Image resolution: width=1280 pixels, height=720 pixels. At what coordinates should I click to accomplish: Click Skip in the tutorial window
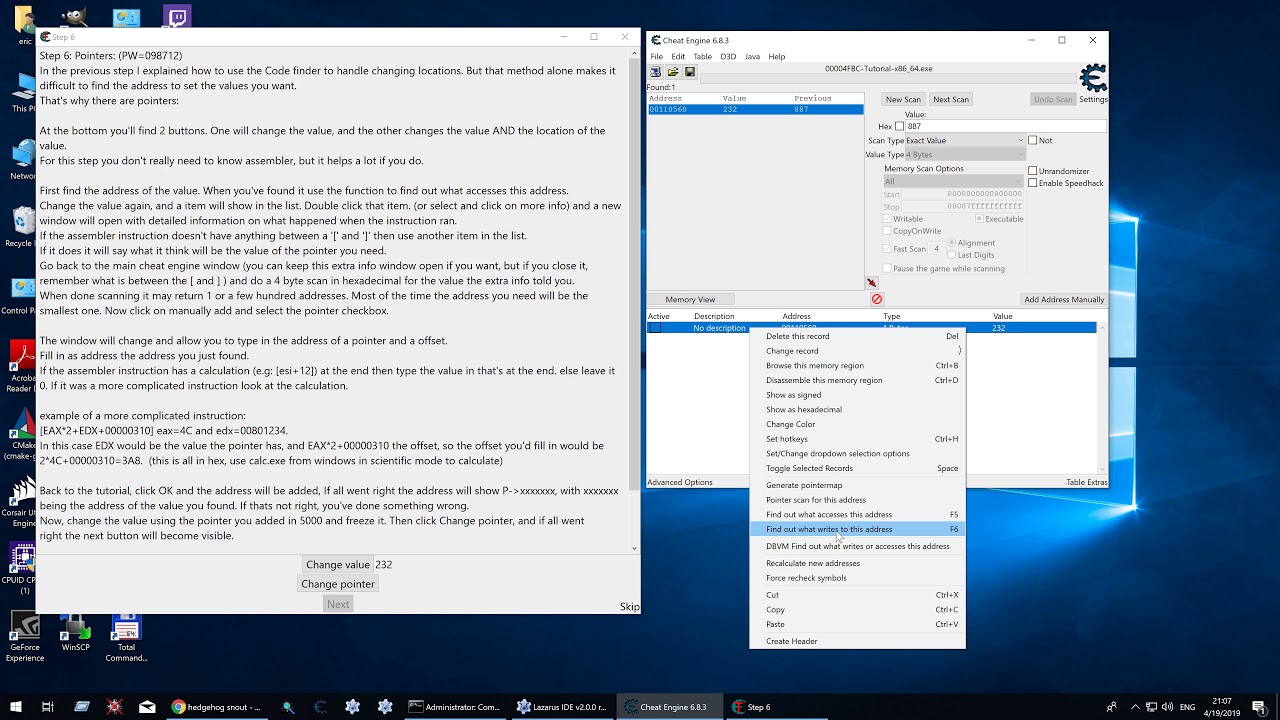[x=629, y=607]
